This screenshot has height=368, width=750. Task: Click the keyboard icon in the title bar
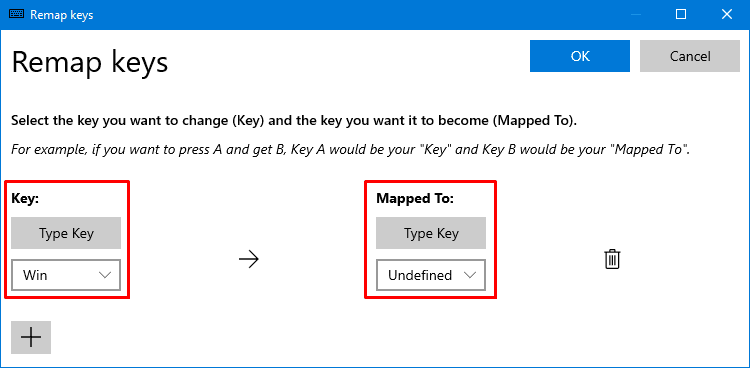16,15
